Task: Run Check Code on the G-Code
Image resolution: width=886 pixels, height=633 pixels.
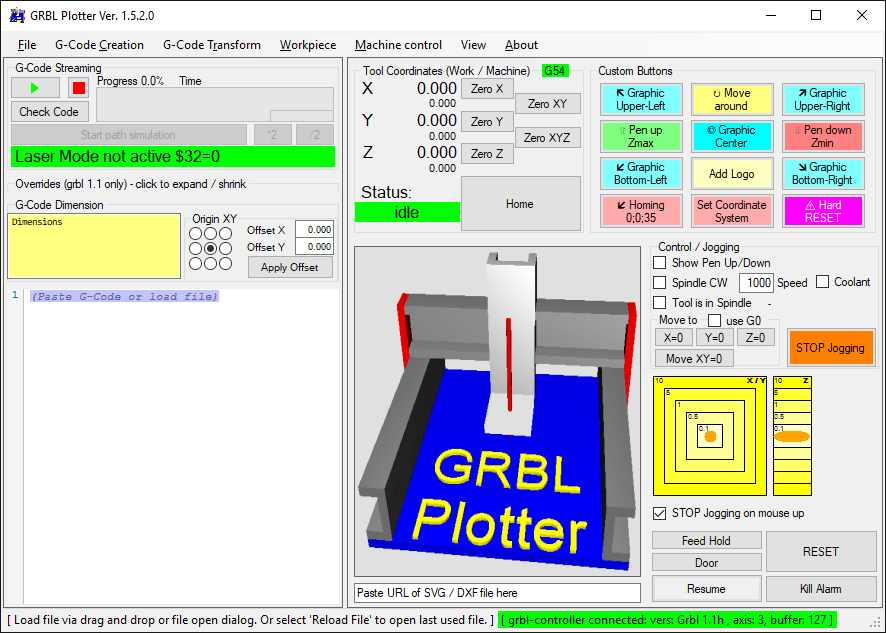Action: pos(49,111)
